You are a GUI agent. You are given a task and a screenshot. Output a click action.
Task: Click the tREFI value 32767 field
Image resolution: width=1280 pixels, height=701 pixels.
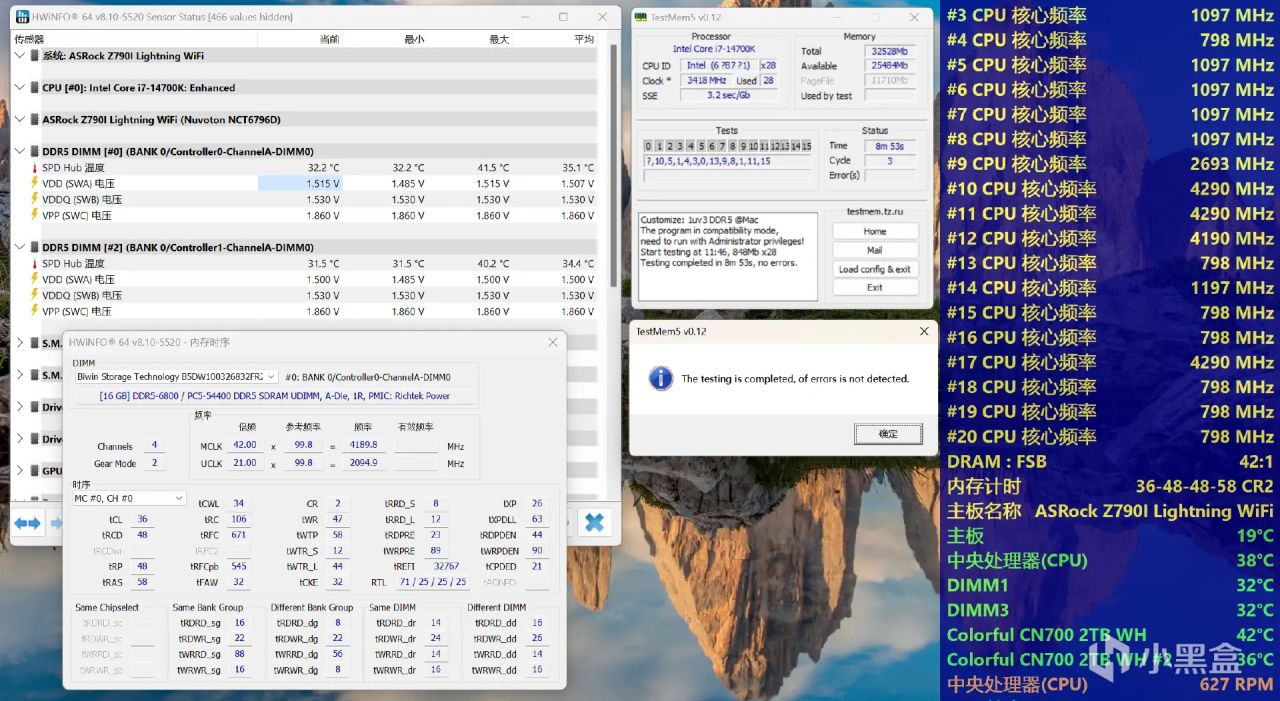click(x=445, y=566)
